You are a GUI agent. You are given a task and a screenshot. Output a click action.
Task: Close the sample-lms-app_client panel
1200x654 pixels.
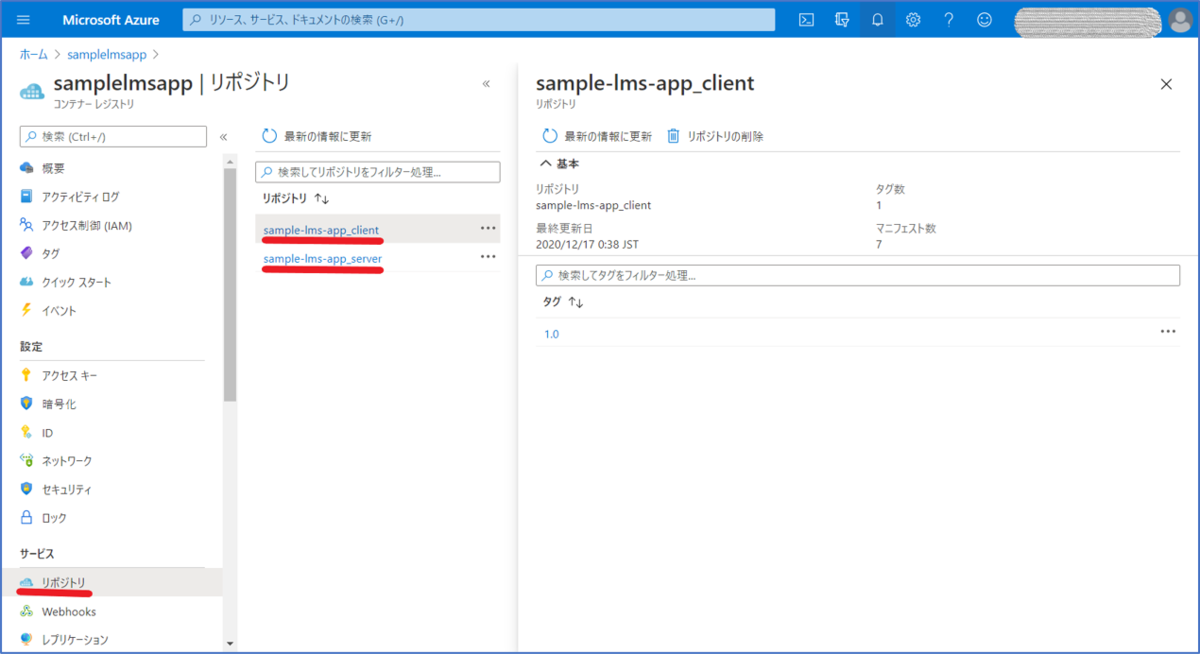point(1166,84)
